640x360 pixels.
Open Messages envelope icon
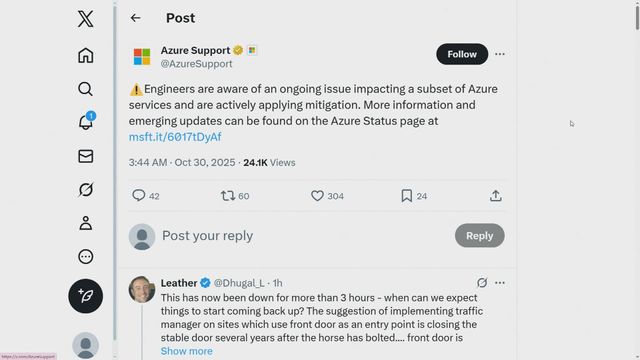[x=85, y=156]
